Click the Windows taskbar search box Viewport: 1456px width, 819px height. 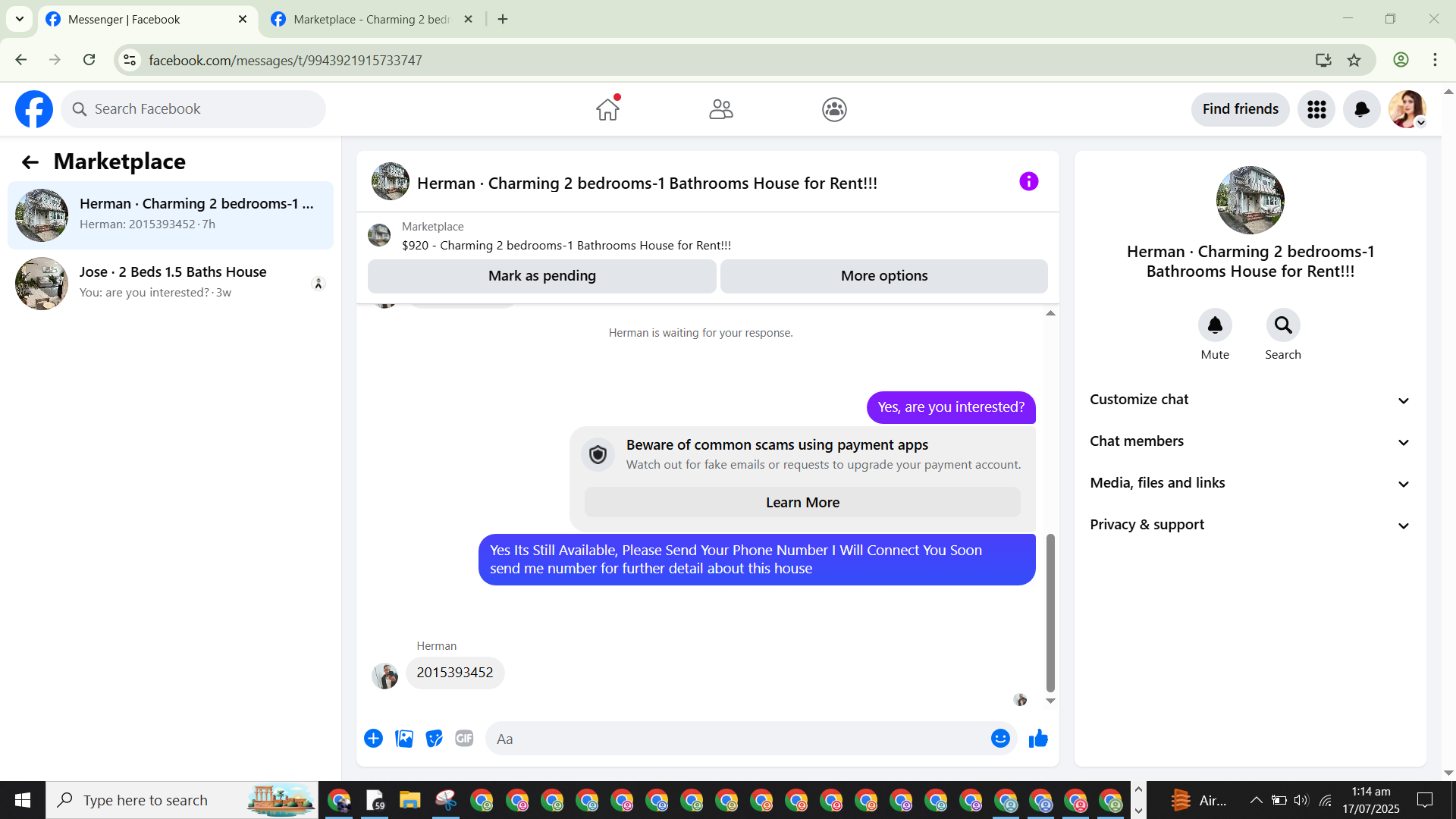pos(182,800)
